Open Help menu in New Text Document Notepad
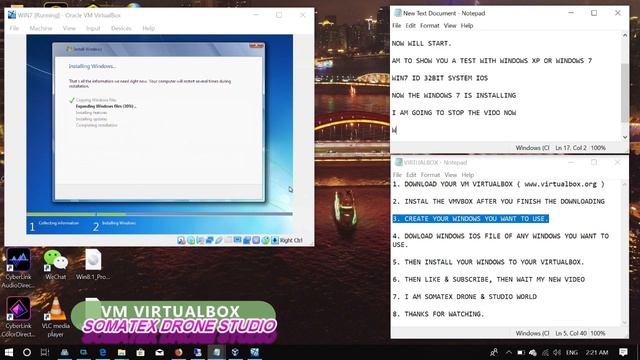640x360 pixels. coord(467,25)
